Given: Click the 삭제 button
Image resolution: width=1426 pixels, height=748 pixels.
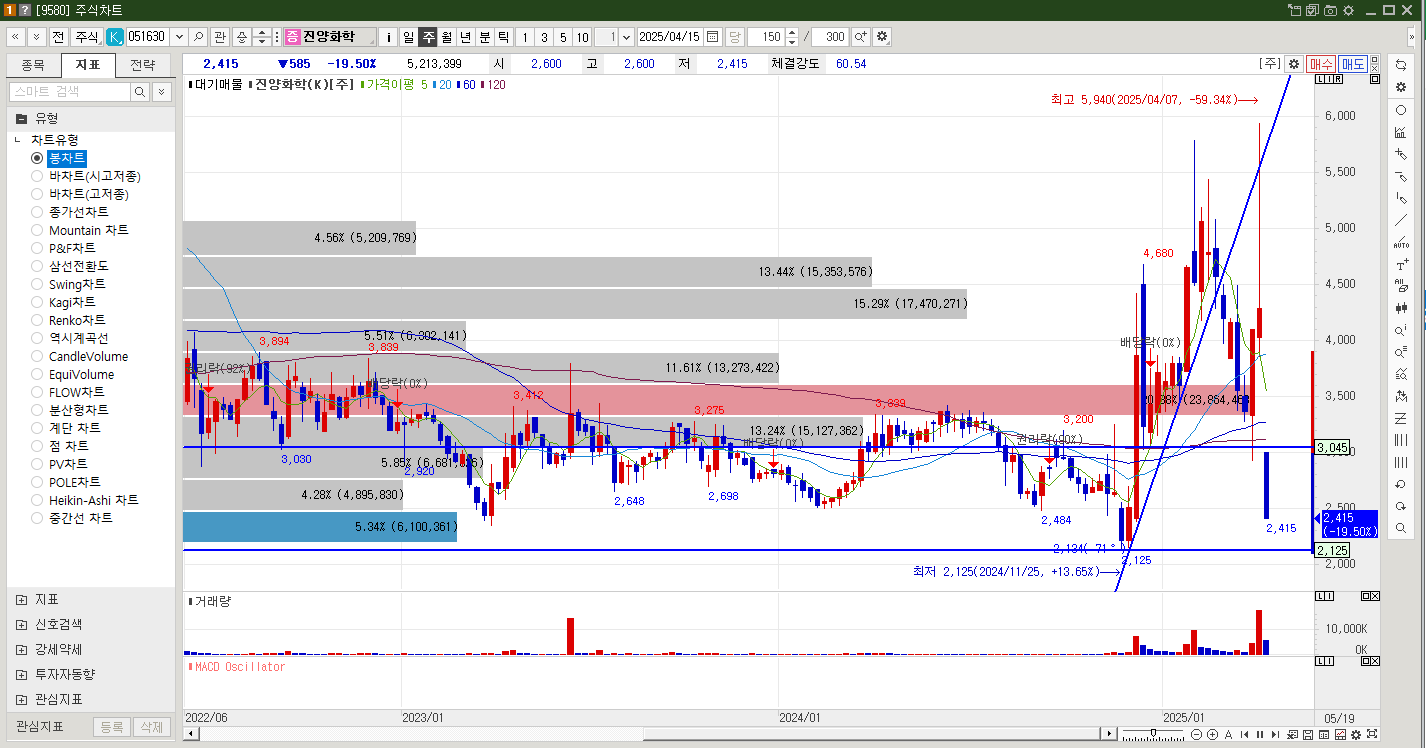Looking at the screenshot, I should point(152,727).
